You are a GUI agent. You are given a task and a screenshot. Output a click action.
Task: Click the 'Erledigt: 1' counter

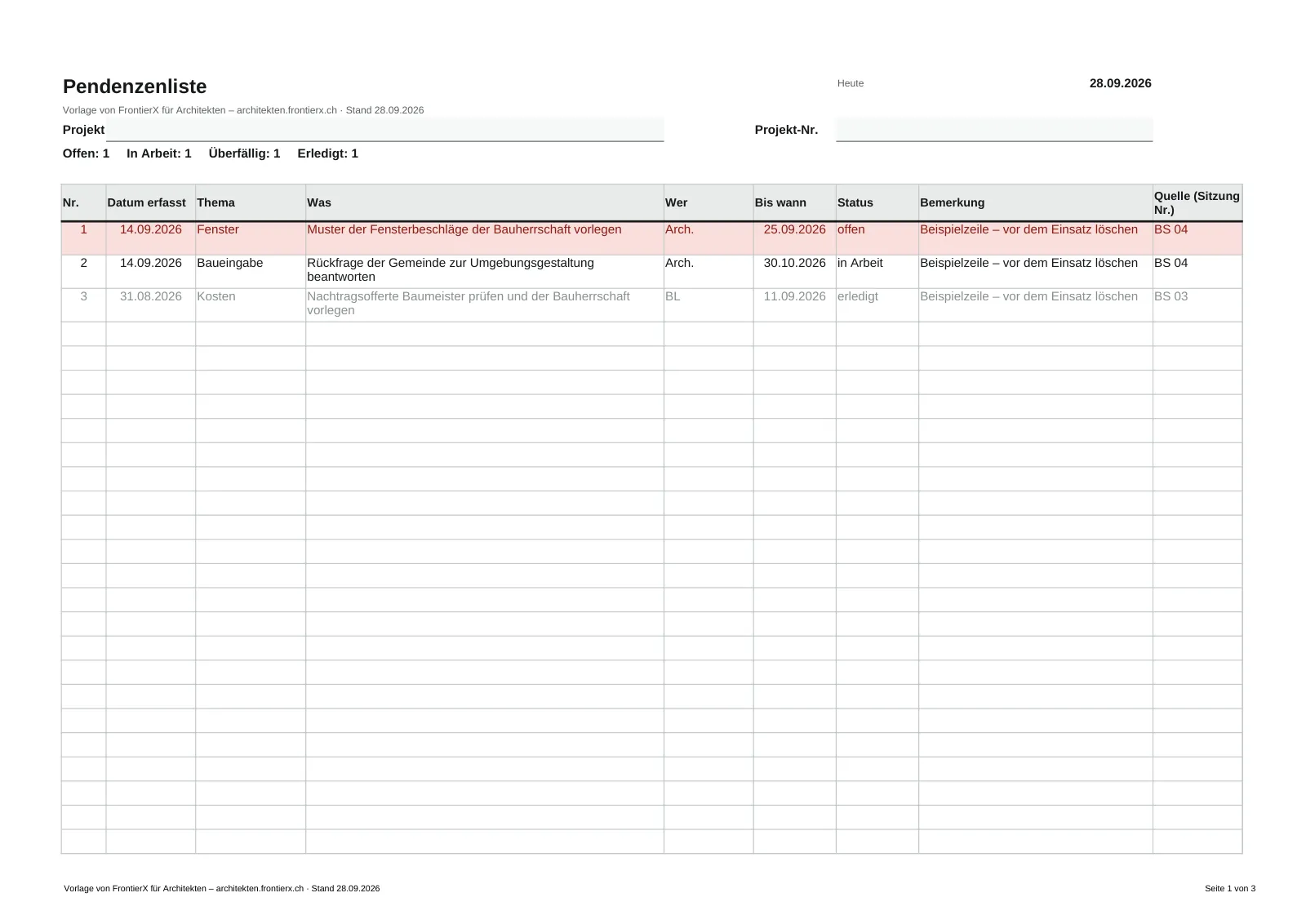pyautogui.click(x=327, y=153)
